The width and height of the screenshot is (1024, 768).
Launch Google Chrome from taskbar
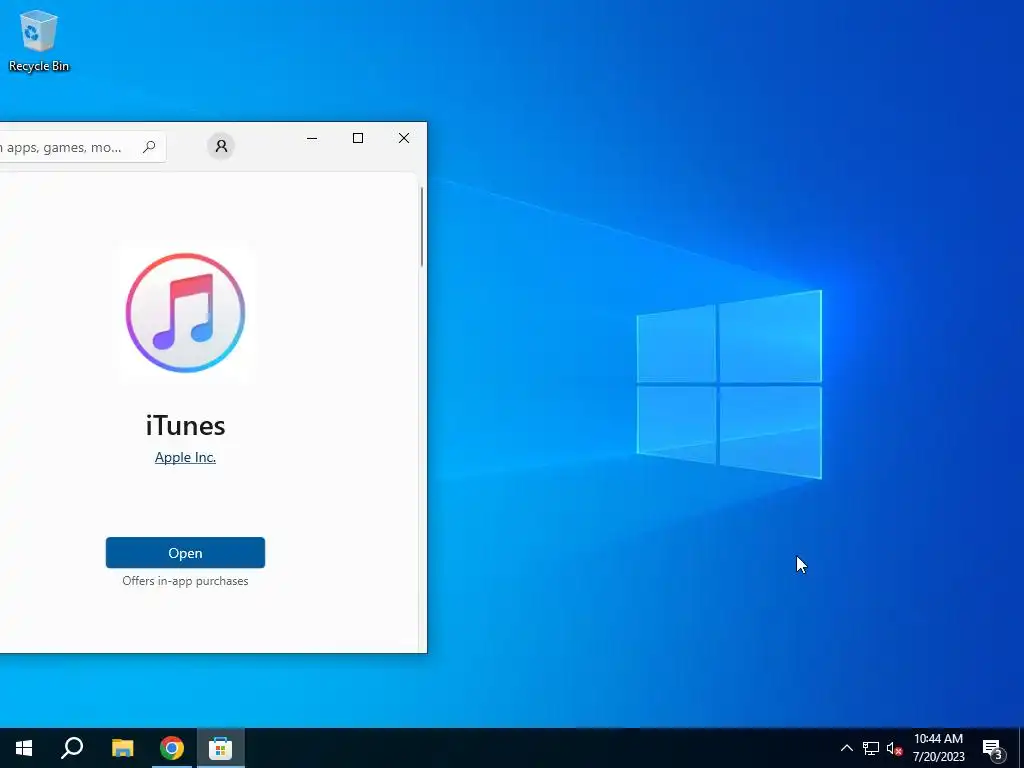coord(172,748)
